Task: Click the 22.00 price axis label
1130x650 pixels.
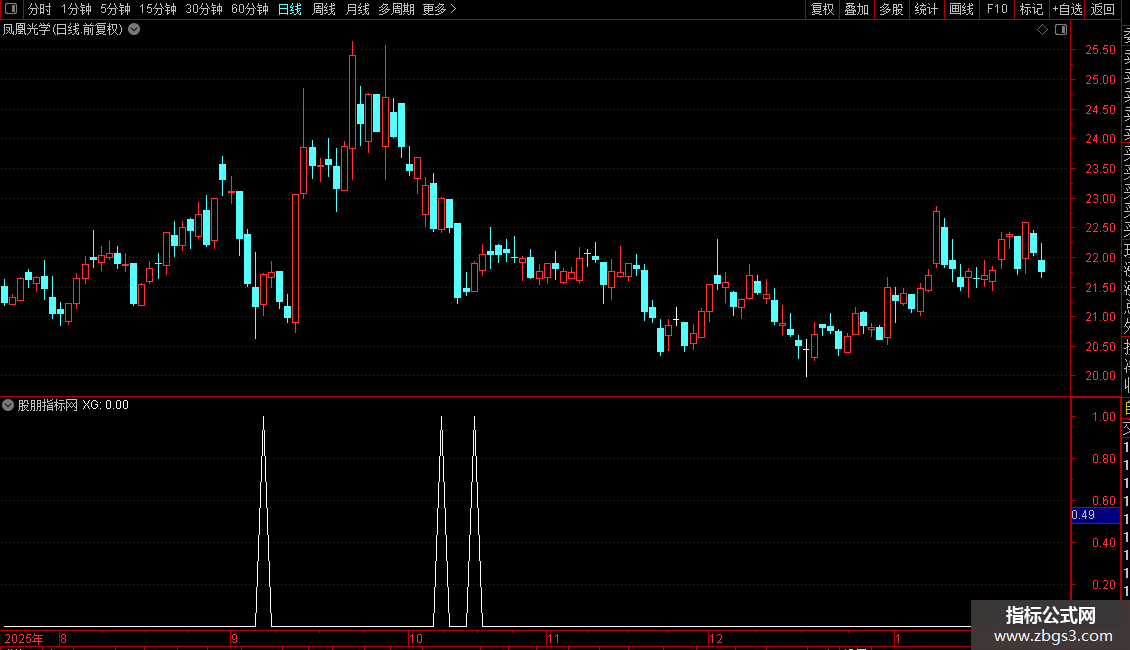Action: [1100, 257]
